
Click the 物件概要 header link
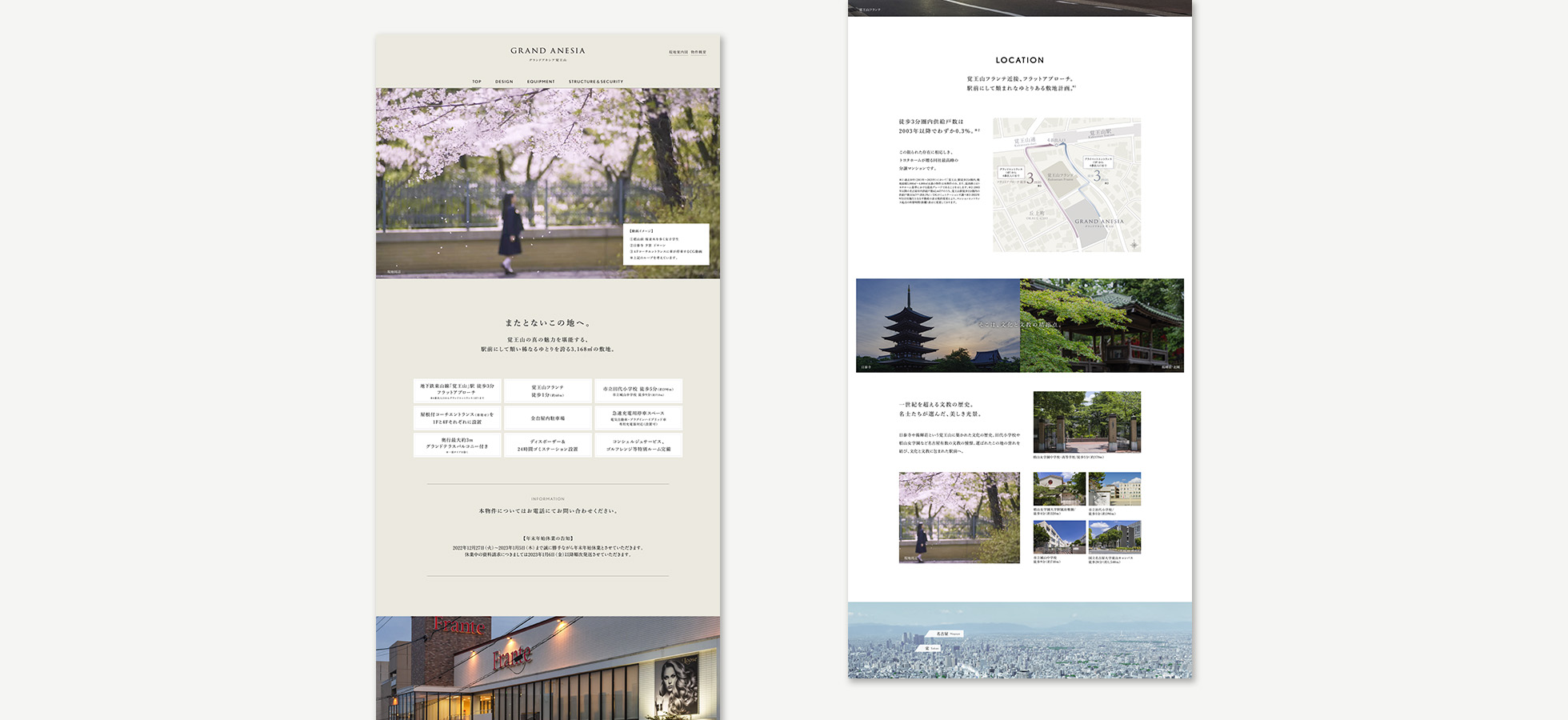(x=698, y=53)
